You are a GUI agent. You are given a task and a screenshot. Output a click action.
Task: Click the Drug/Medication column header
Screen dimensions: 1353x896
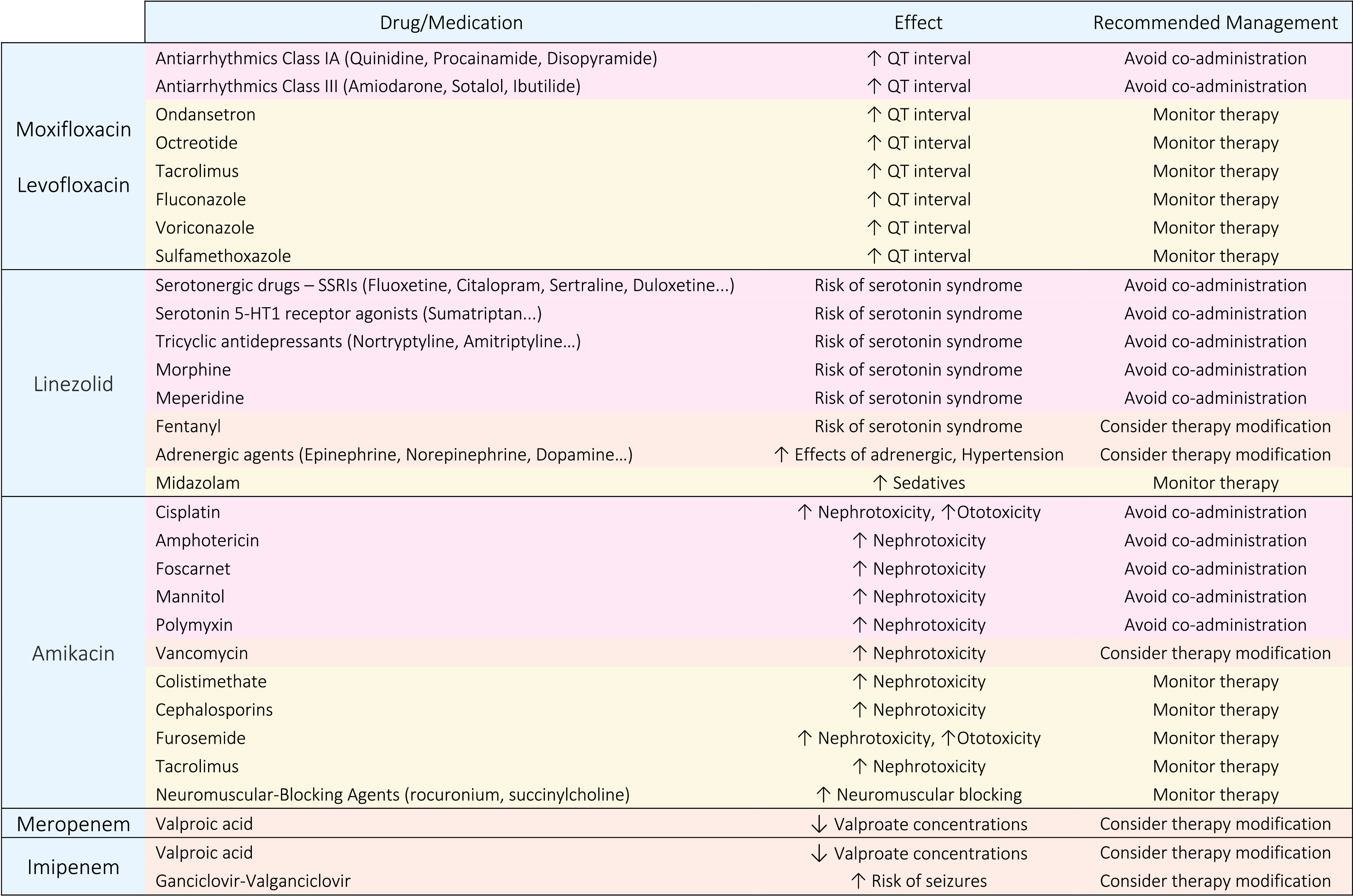tap(451, 22)
